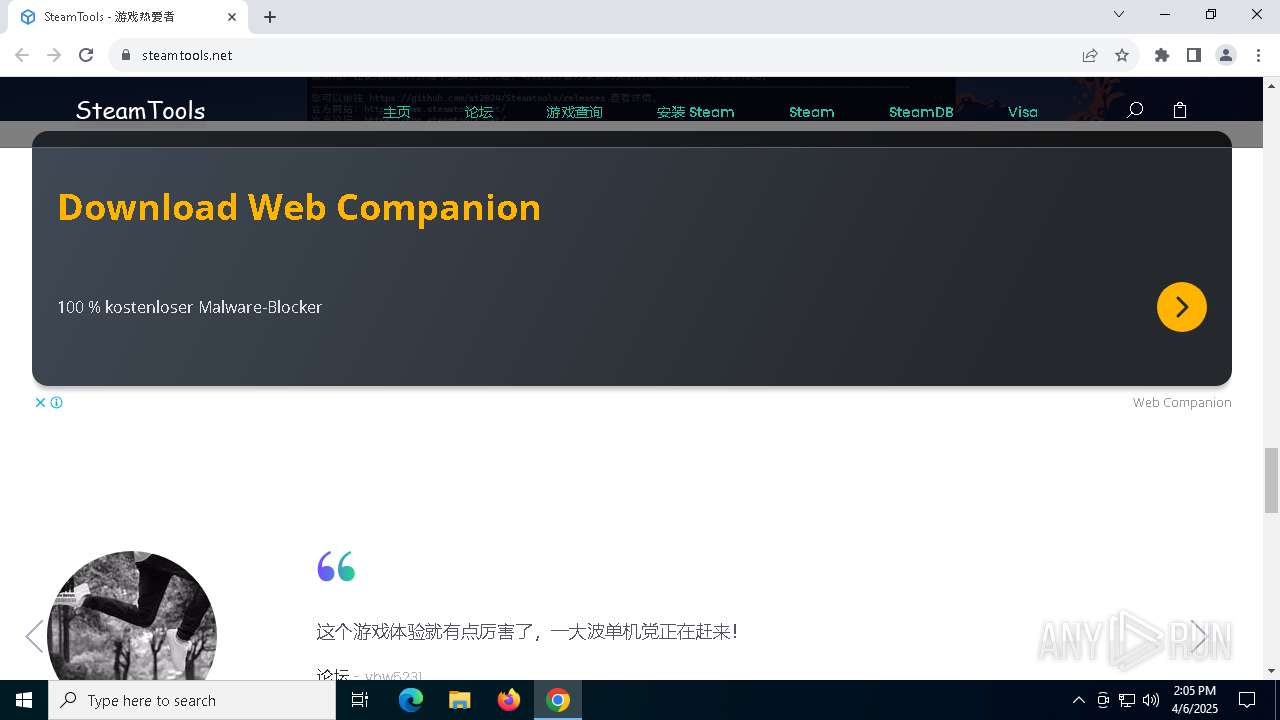The image size is (1280, 720).
Task: Open the Chrome extensions puzzle icon
Action: [1162, 55]
